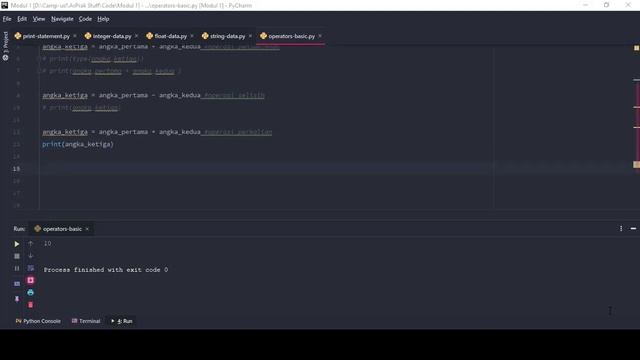Open the Terminal tool window
This screenshot has height=360, width=640.
click(86, 321)
